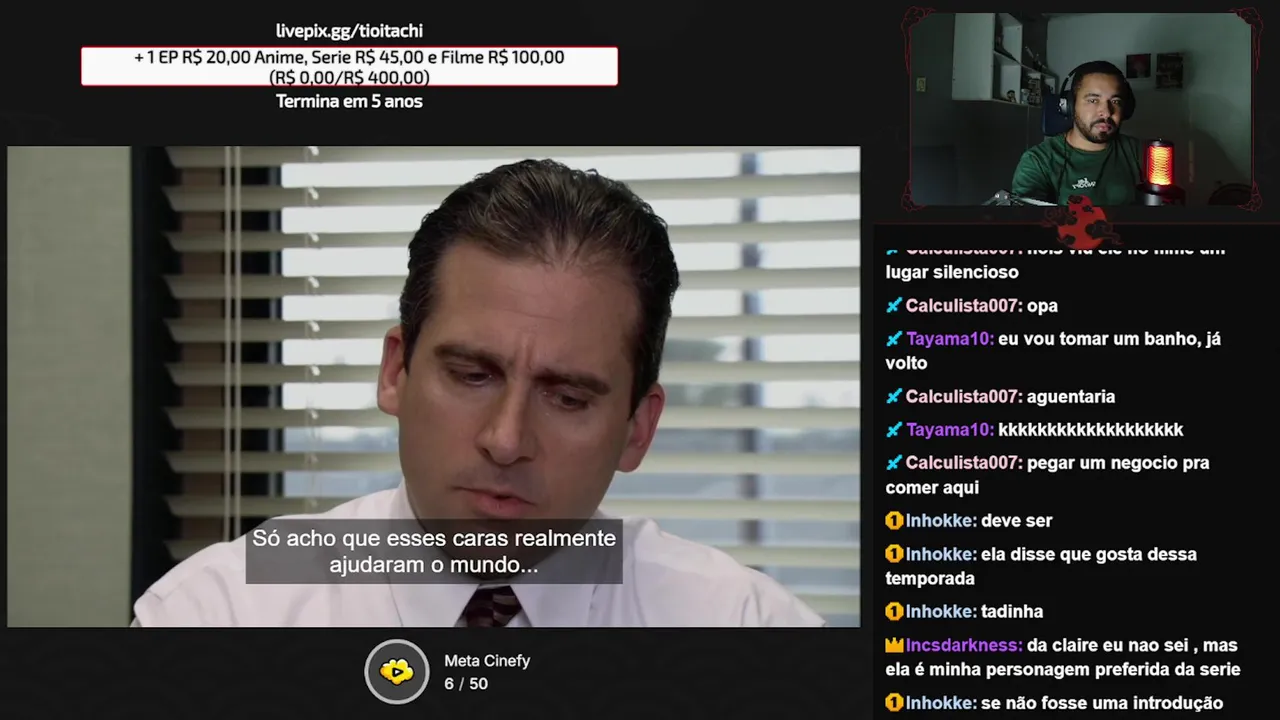Click chat message text 'kkkkkkkkkkkkkkkkkk'
Image resolution: width=1280 pixels, height=720 pixels.
point(1091,430)
